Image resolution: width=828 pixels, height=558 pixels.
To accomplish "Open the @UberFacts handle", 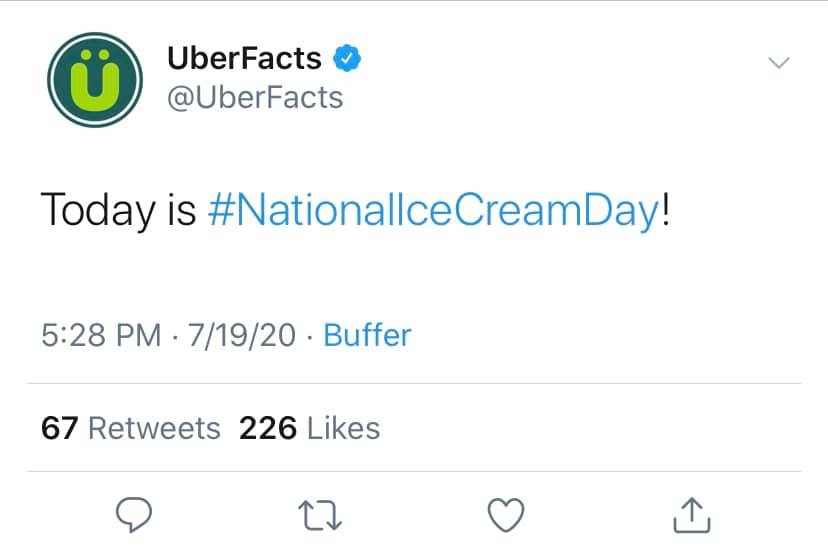I will pyautogui.click(x=255, y=98).
